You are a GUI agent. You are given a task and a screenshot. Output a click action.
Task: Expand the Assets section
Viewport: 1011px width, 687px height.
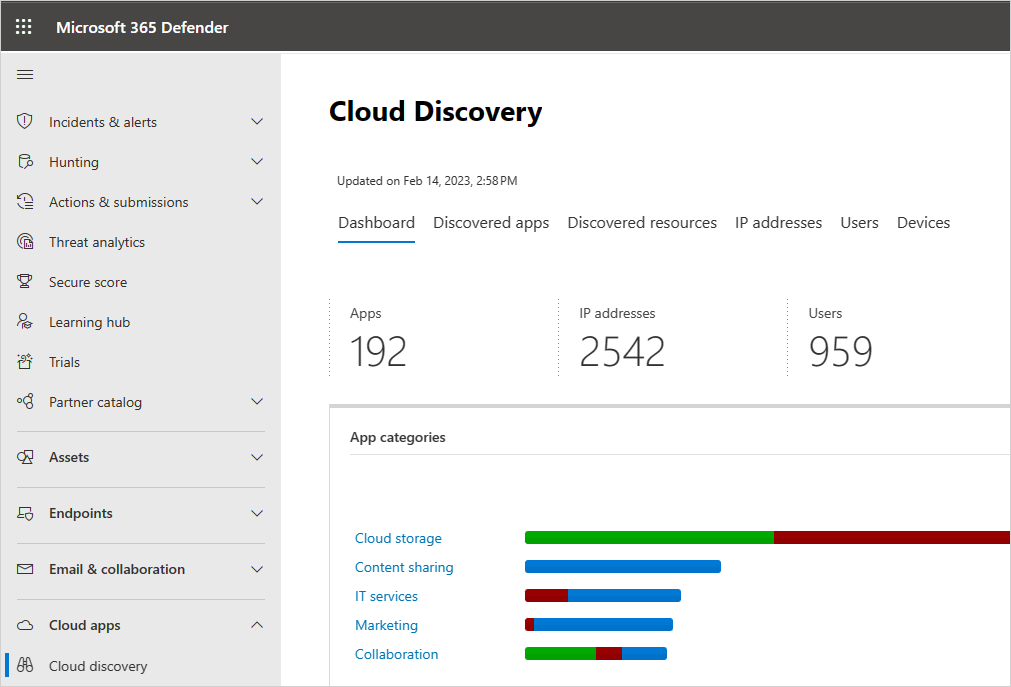pyautogui.click(x=257, y=457)
